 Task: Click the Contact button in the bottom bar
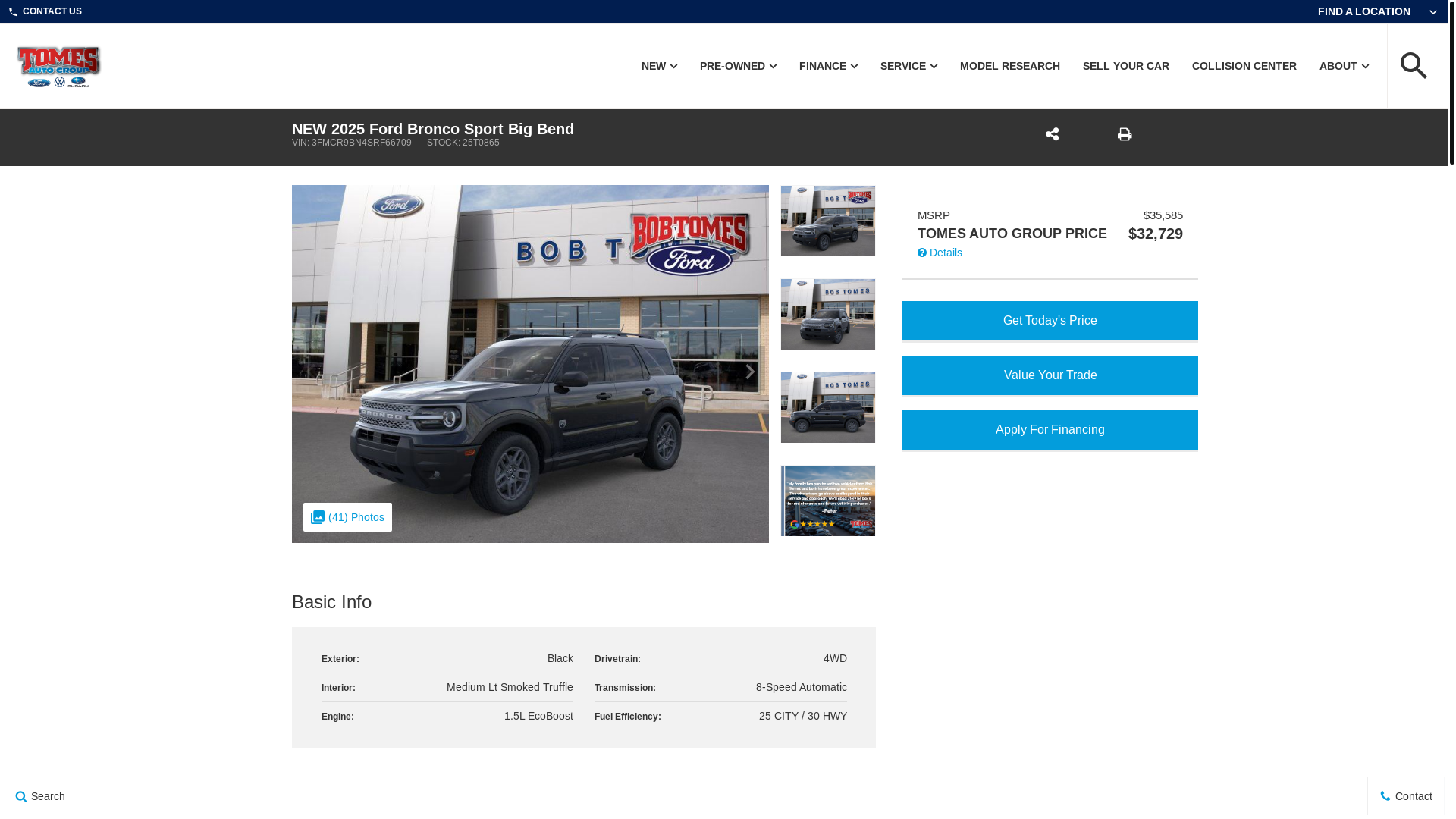coord(1406,796)
